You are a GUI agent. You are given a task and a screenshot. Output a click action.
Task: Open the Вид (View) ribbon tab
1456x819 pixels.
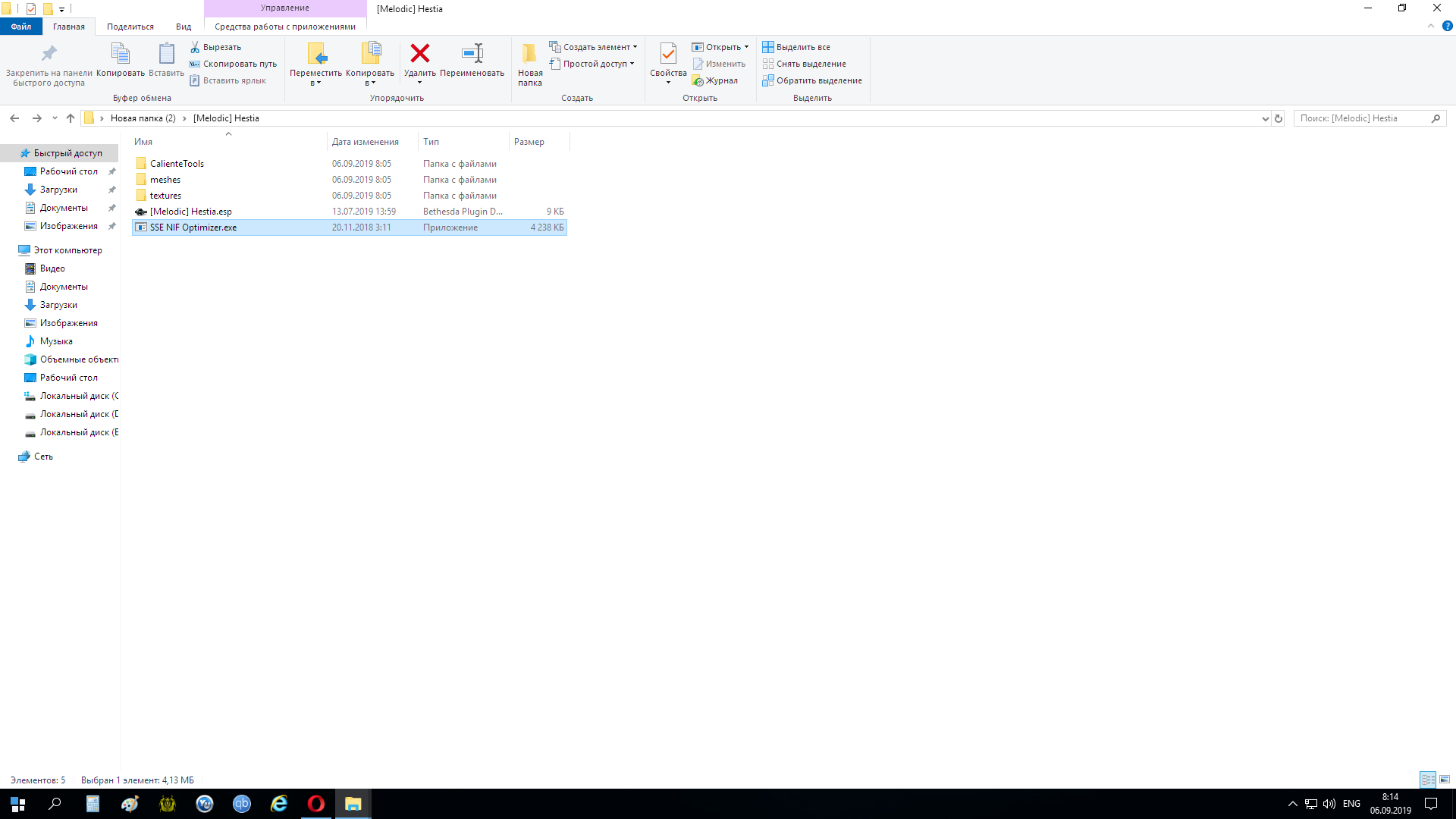click(x=184, y=27)
